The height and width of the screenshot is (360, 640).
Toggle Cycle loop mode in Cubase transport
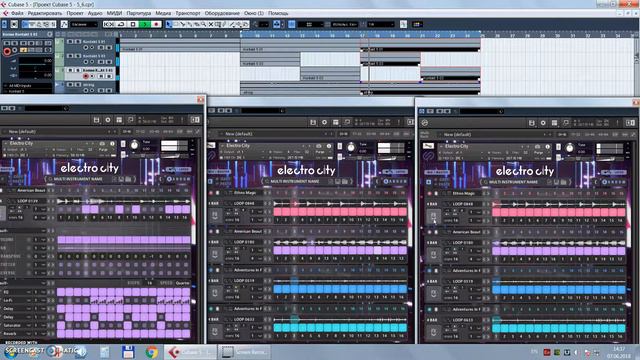coord(121,24)
